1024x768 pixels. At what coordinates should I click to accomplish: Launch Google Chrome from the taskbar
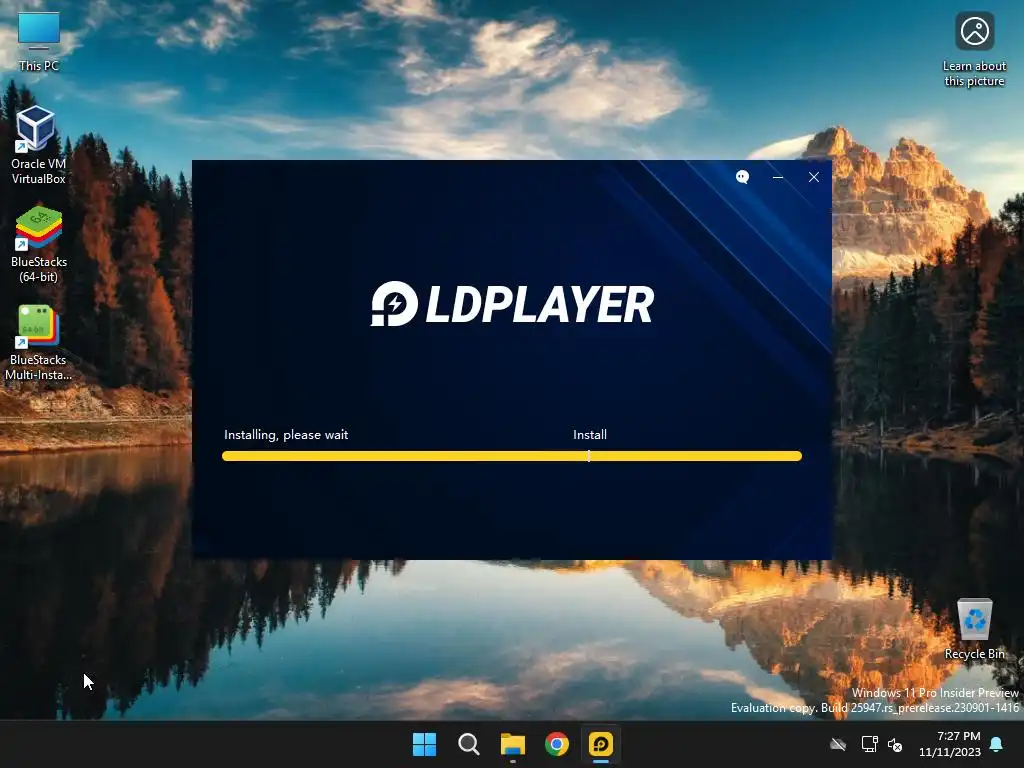pos(557,744)
